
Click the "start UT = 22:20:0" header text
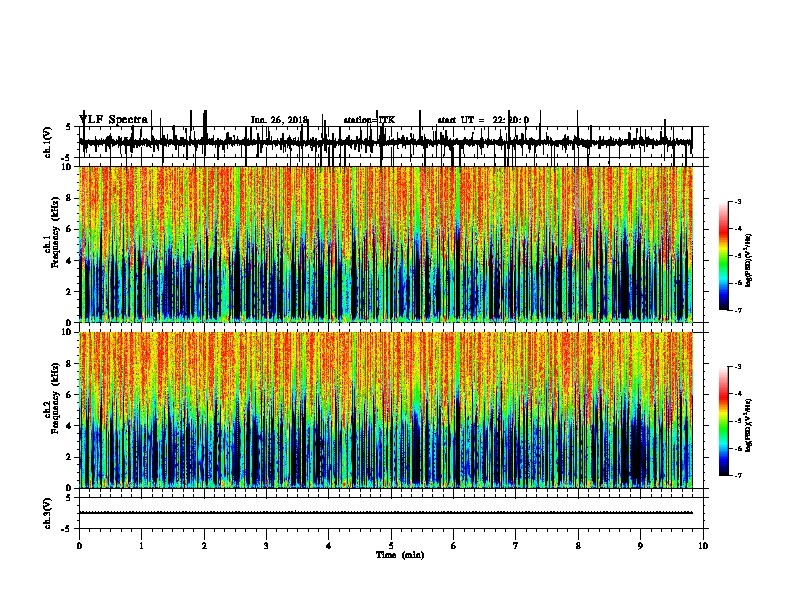(483, 120)
